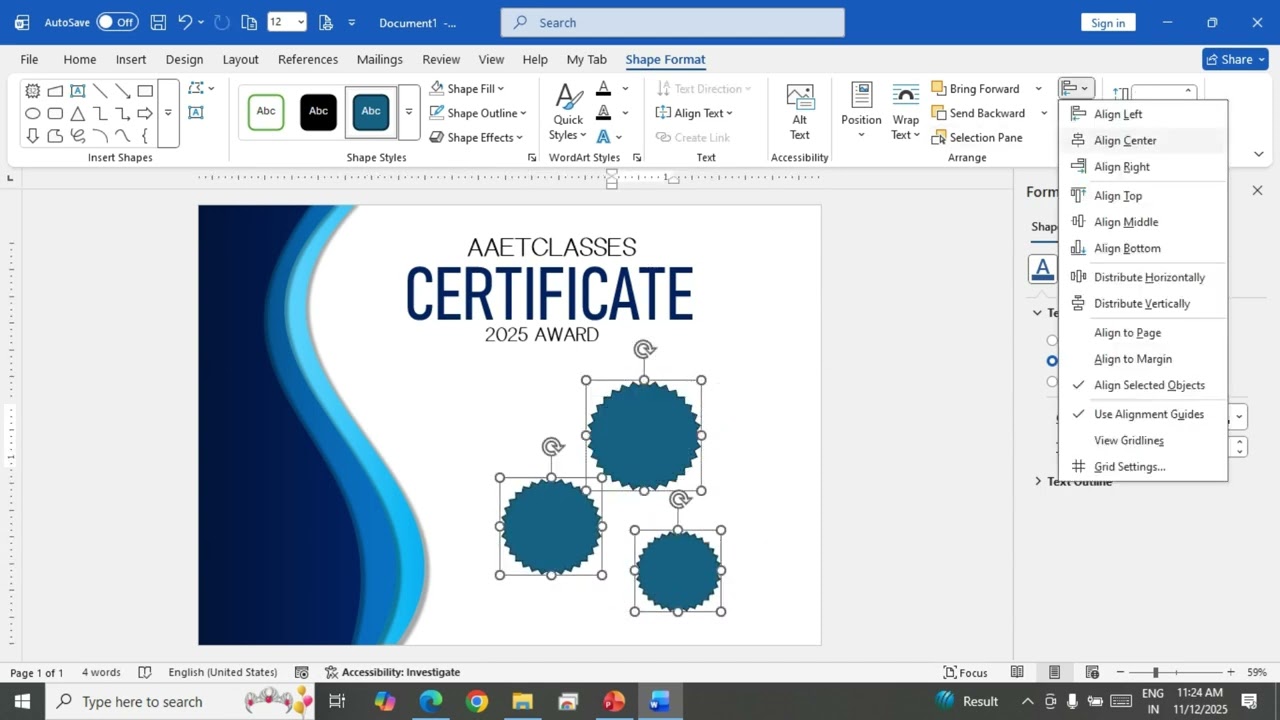The height and width of the screenshot is (720, 1280).
Task: Open Microsoft Edge from taskbar
Action: pyautogui.click(x=431, y=702)
